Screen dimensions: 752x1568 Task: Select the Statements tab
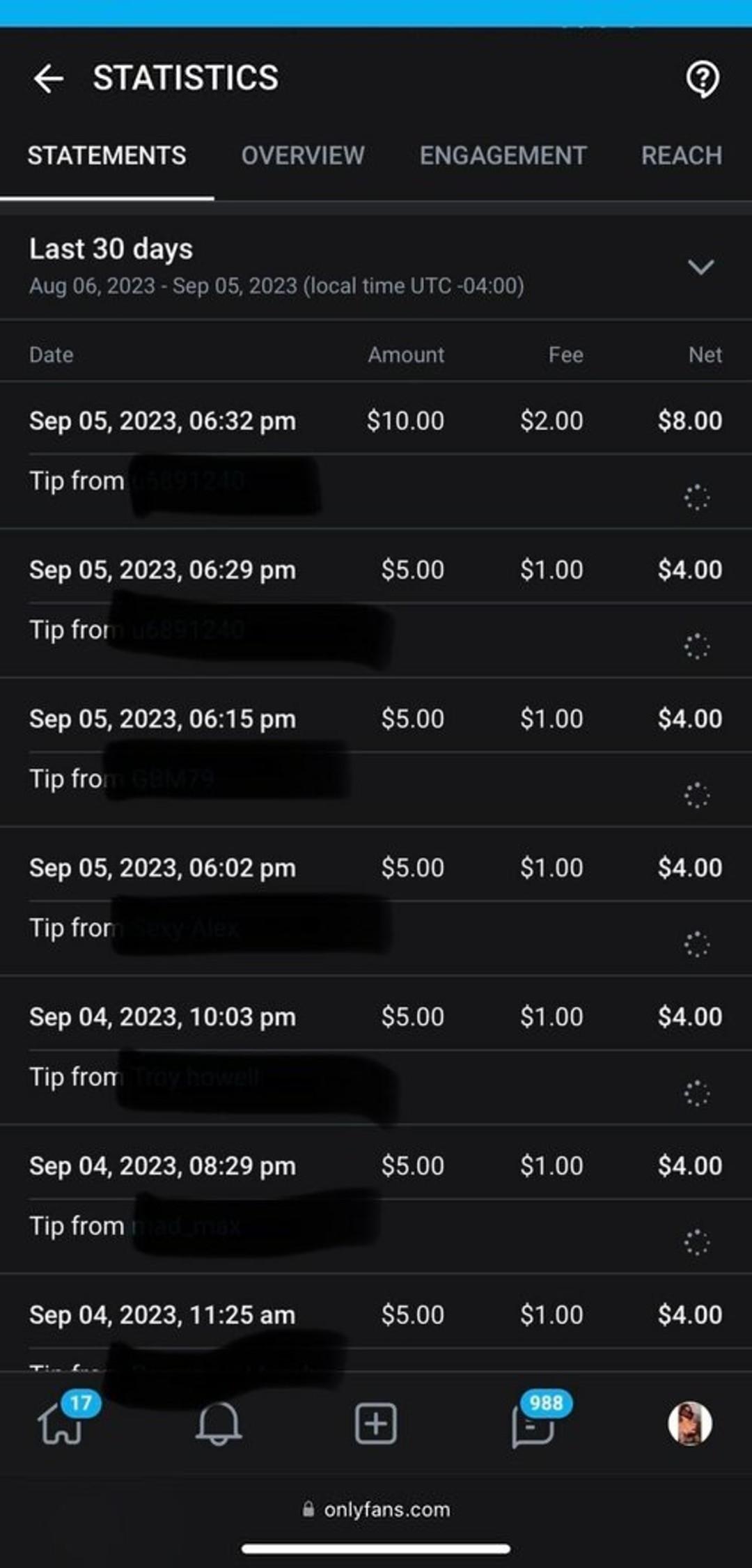click(107, 155)
